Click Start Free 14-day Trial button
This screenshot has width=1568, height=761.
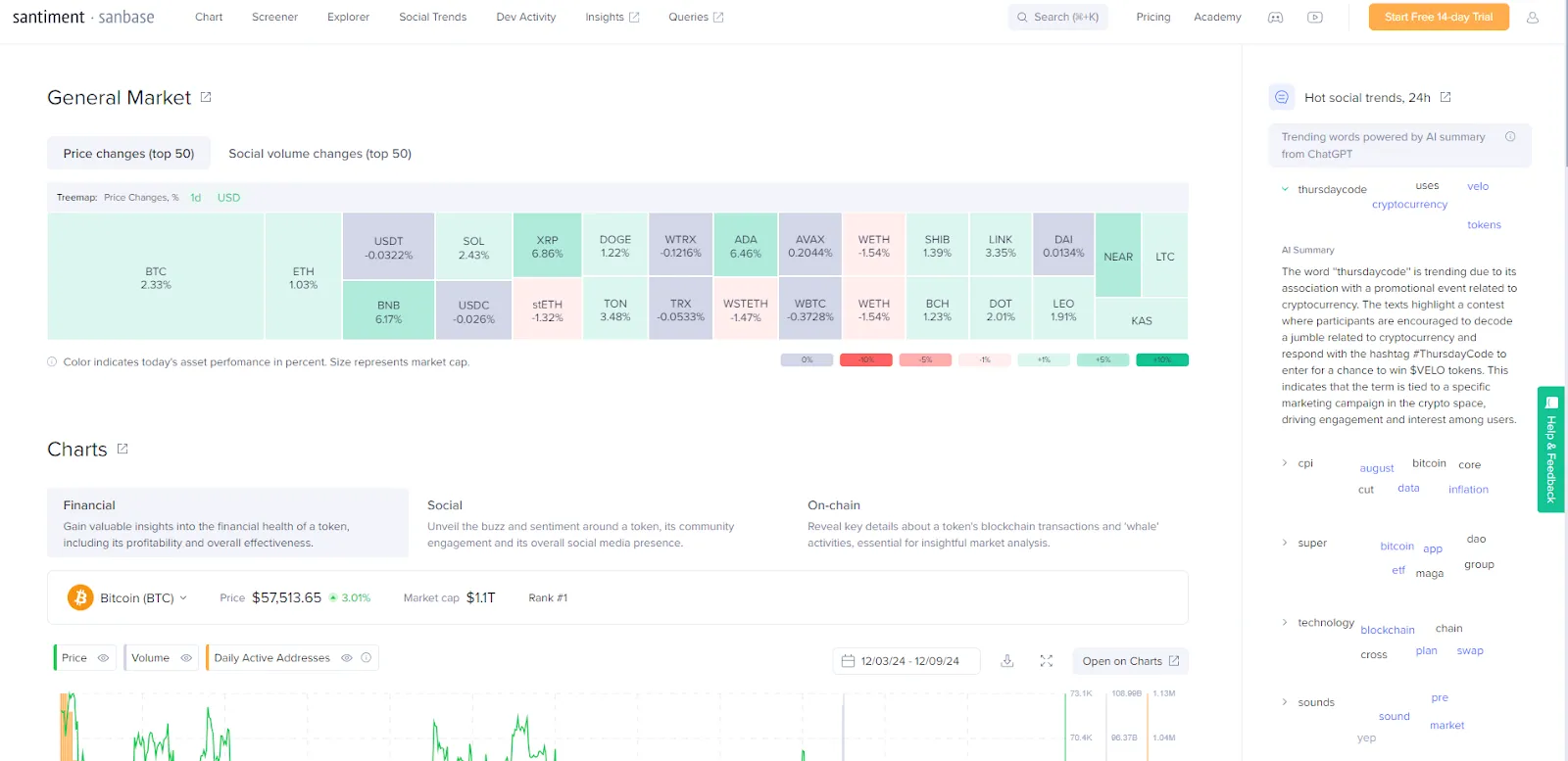[x=1438, y=18]
